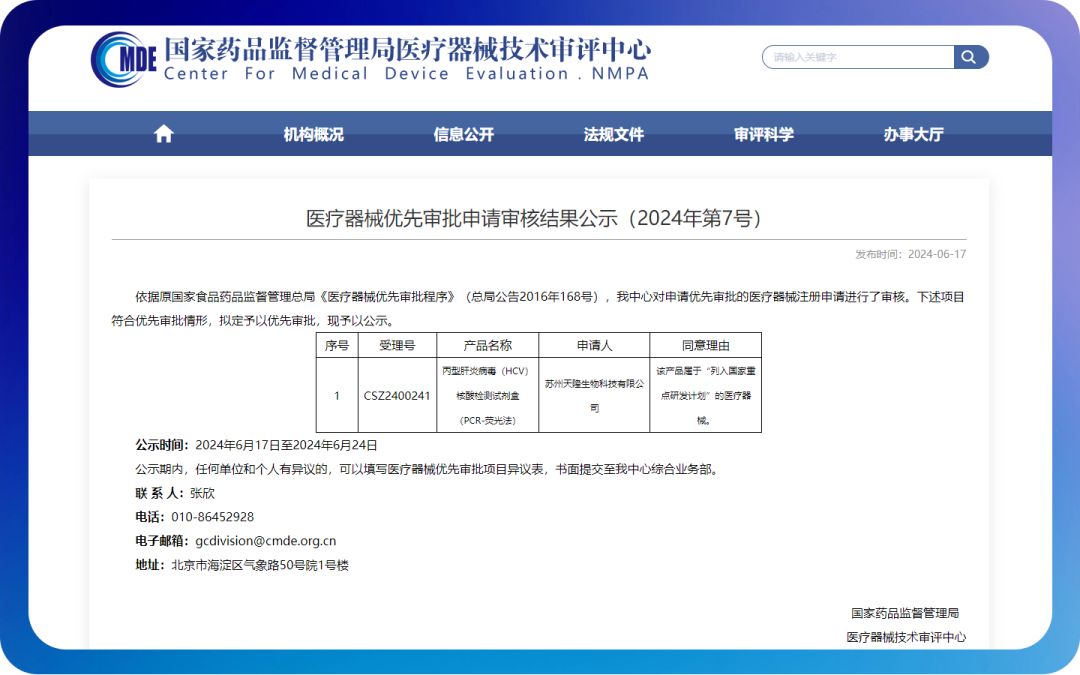Click the intro paragraph citing 总局公告2016年168号
The height and width of the screenshot is (675, 1080).
[538, 309]
